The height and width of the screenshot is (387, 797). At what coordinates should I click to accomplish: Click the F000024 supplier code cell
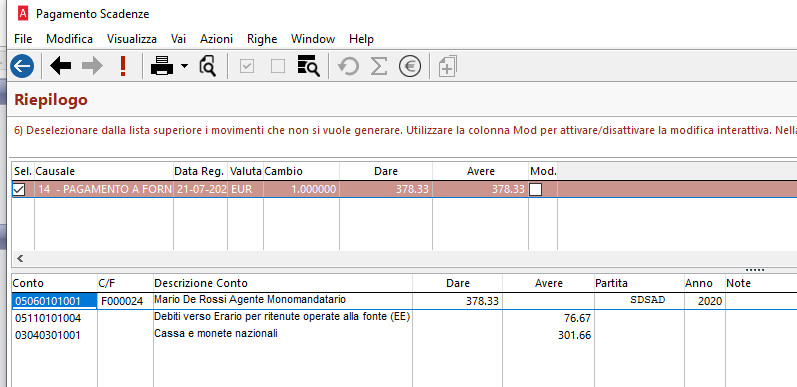click(x=125, y=301)
